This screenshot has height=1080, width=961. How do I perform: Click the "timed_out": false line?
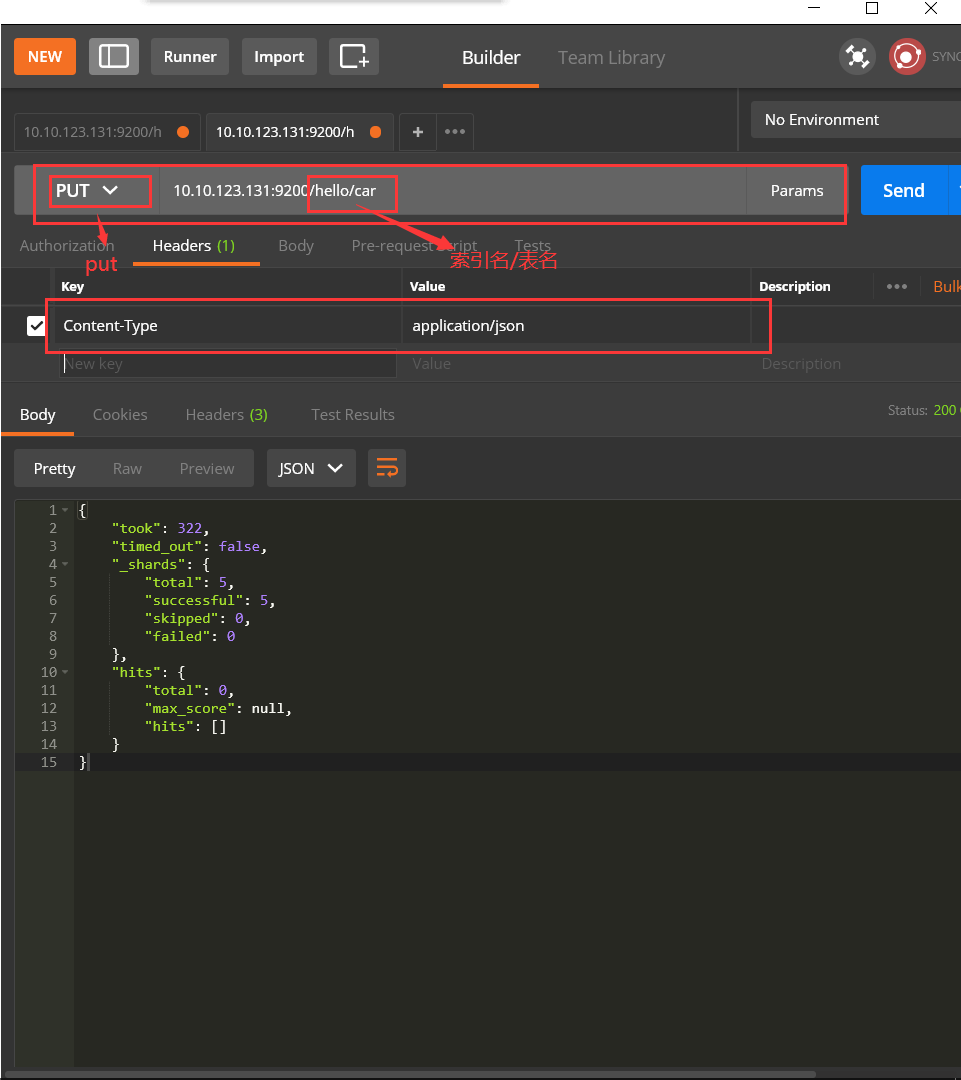[x=189, y=546]
